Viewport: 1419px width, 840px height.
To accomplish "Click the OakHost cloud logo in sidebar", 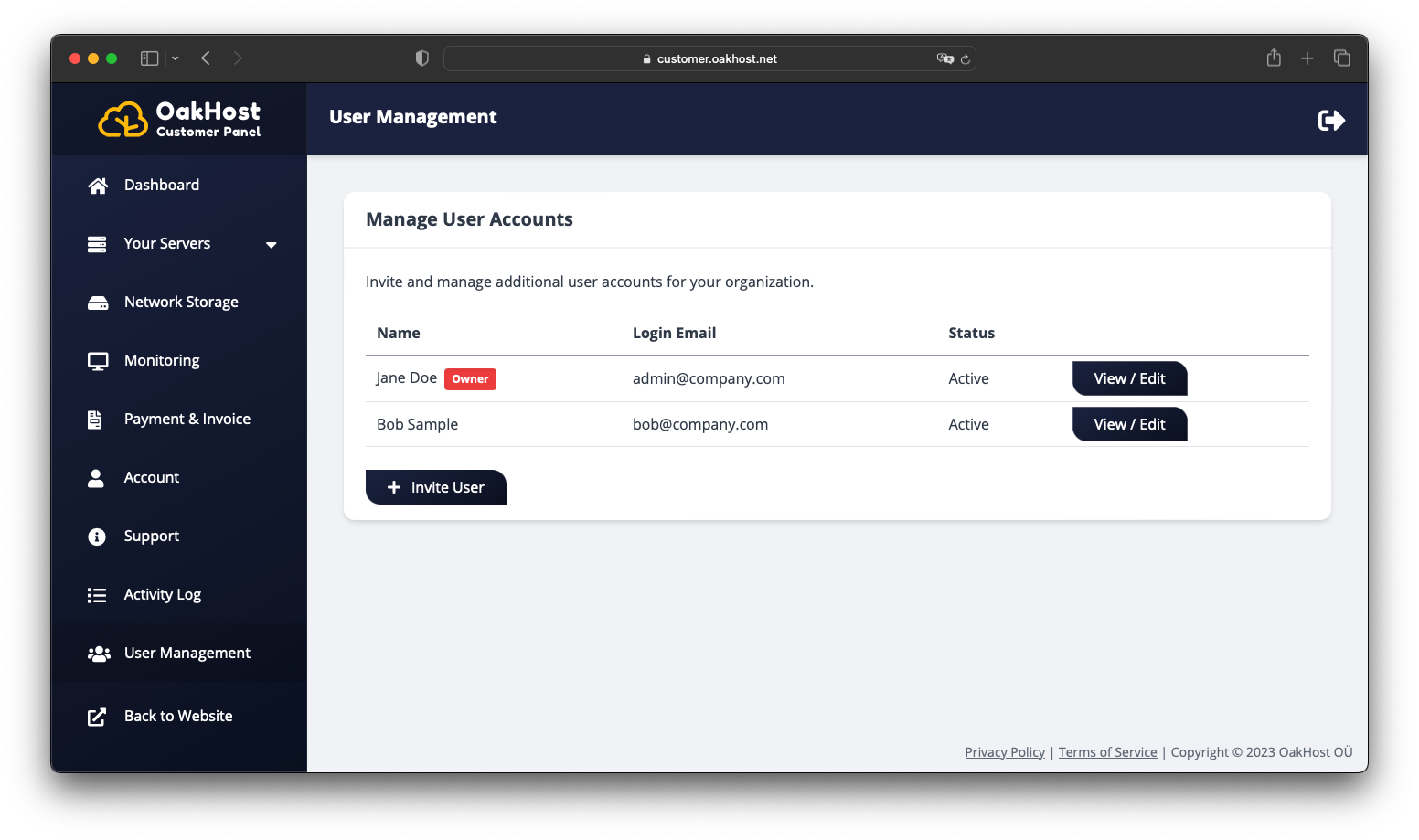I will pyautogui.click(x=123, y=118).
